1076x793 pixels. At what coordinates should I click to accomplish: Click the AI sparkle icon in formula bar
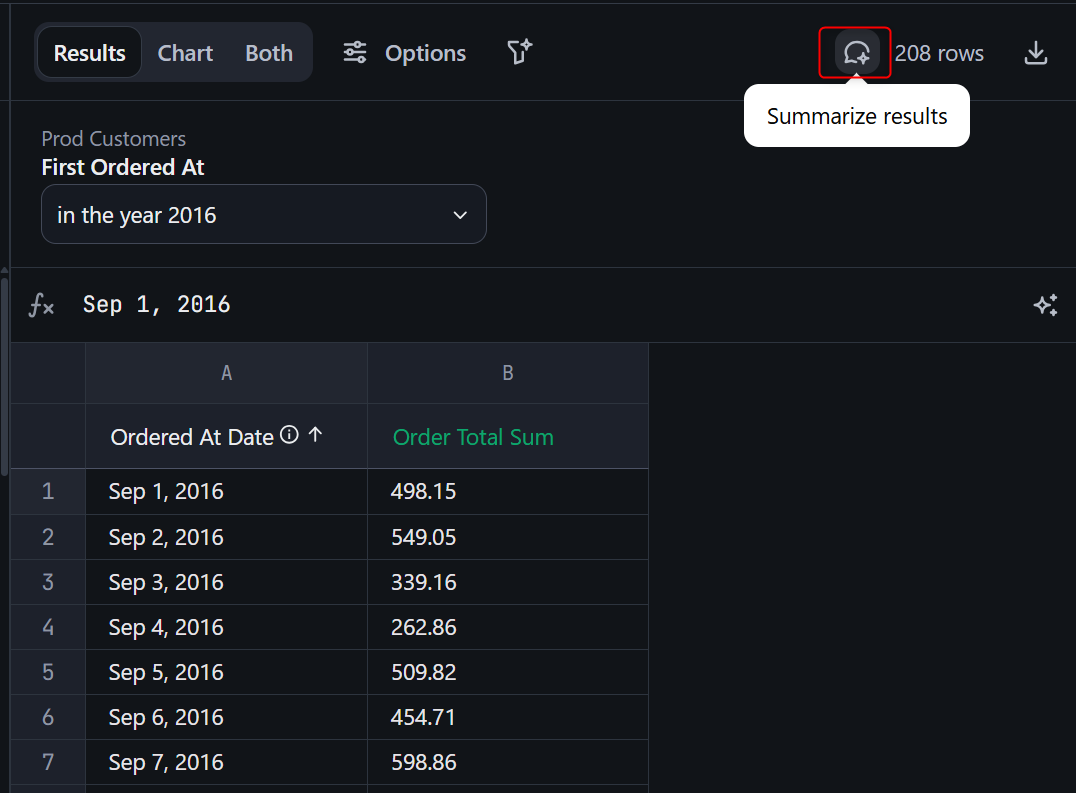coord(1045,305)
